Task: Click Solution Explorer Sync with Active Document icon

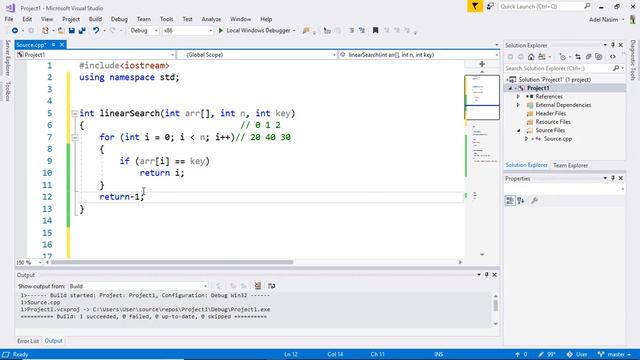Action: pos(578,57)
